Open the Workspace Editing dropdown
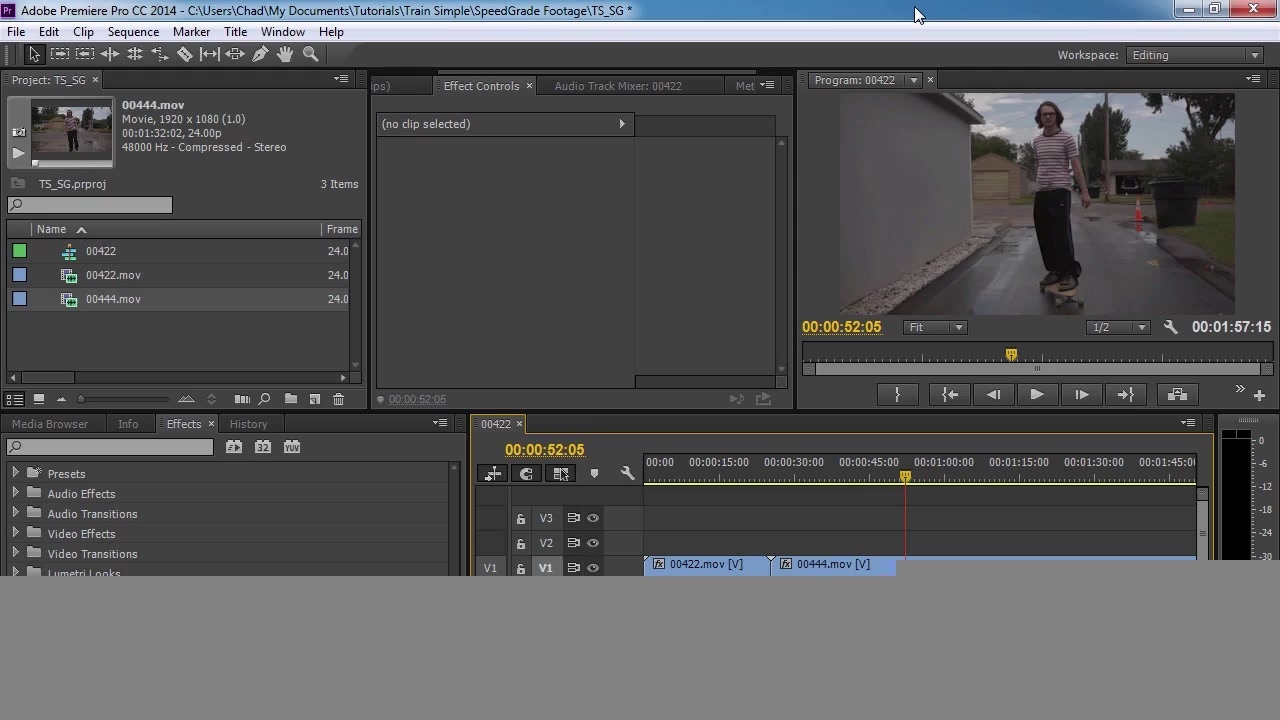 tap(1195, 55)
